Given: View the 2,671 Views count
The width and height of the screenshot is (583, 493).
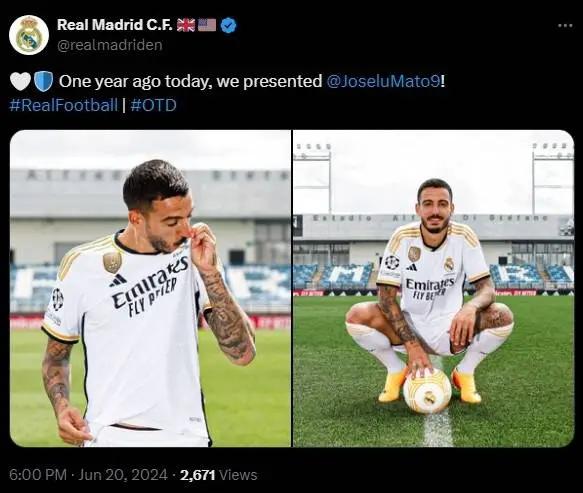Looking at the screenshot, I should [219, 475].
